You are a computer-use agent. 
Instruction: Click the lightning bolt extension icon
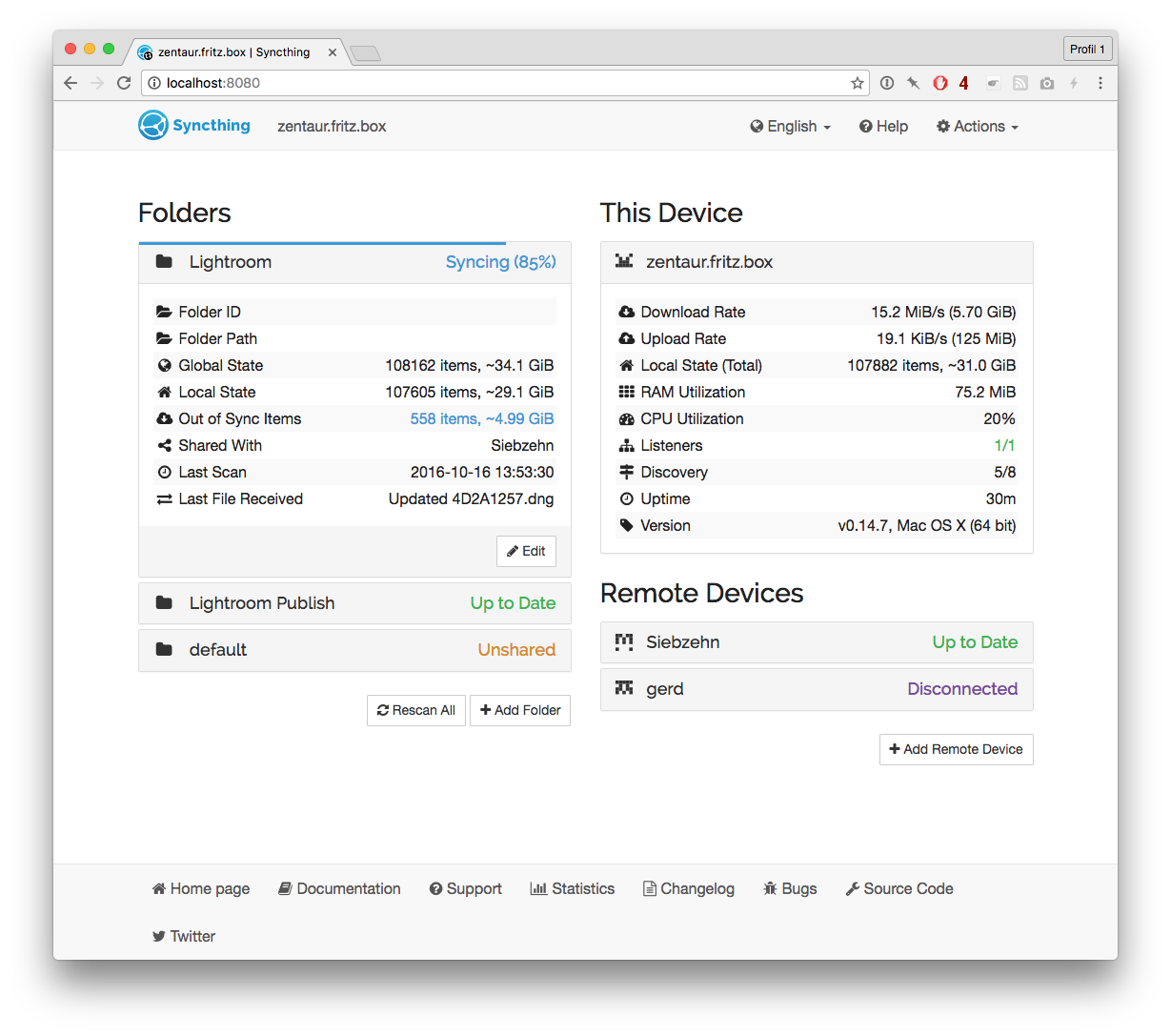pyautogui.click(x=1074, y=83)
